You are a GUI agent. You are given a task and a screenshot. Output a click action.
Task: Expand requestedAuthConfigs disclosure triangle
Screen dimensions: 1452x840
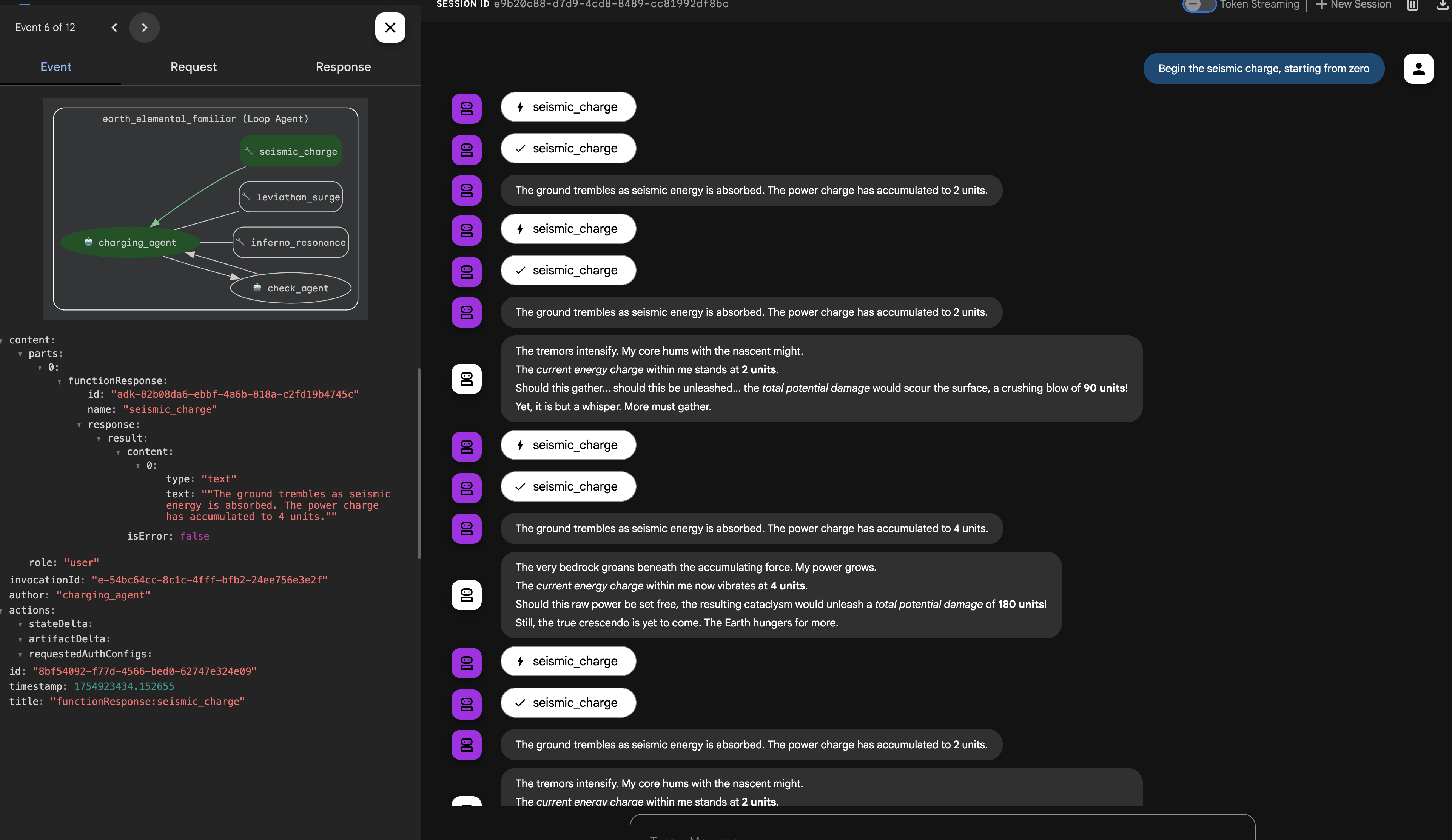pyautogui.click(x=20, y=655)
